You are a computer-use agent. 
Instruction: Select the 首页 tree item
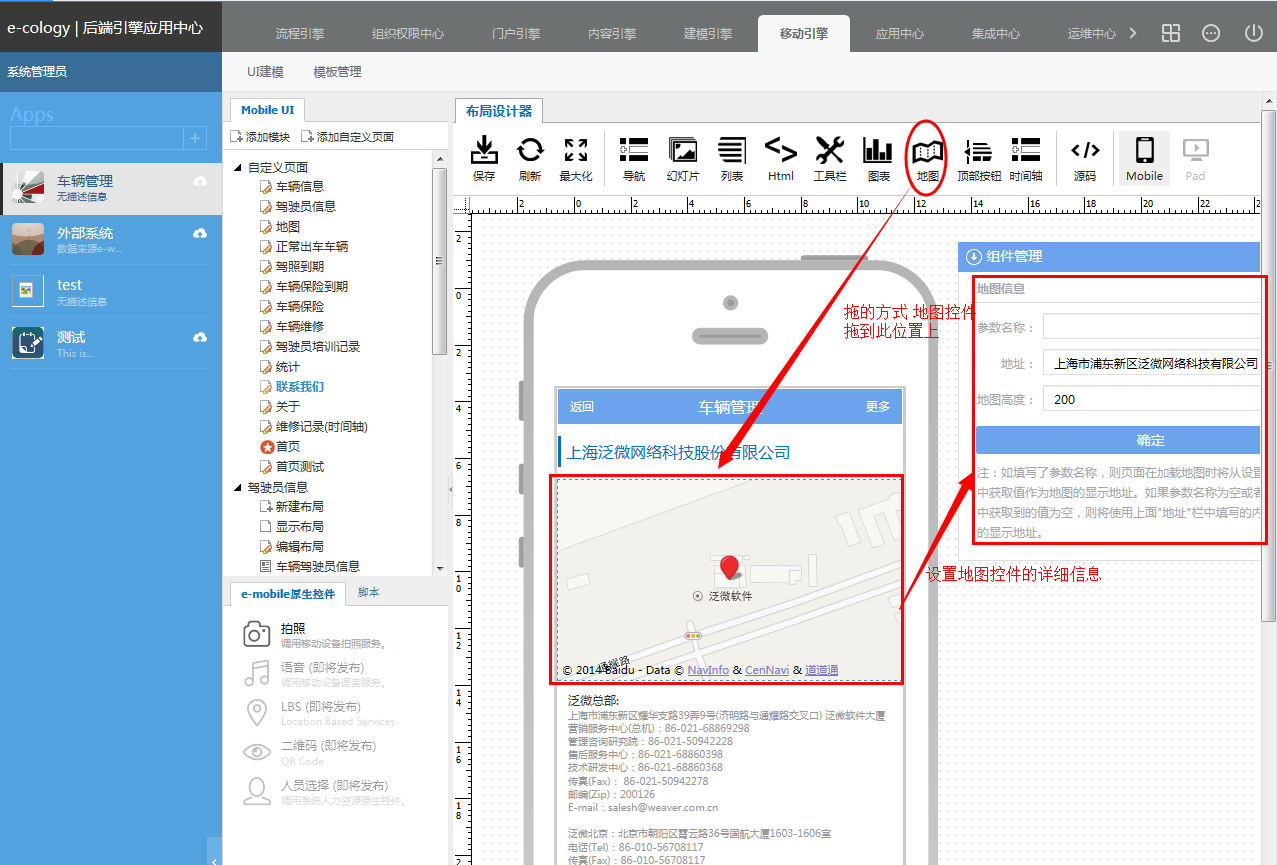pyautogui.click(x=288, y=446)
